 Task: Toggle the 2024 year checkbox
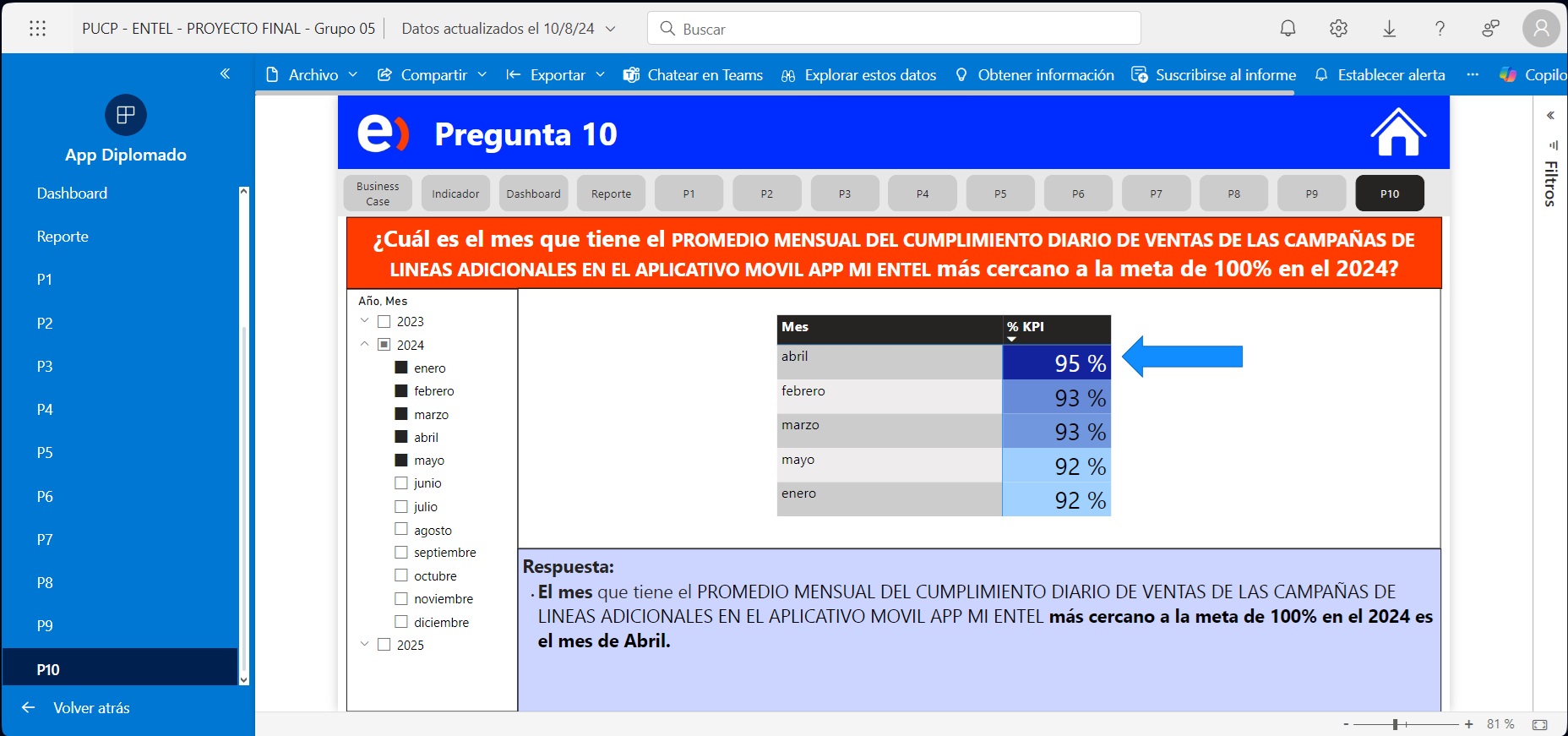click(384, 345)
